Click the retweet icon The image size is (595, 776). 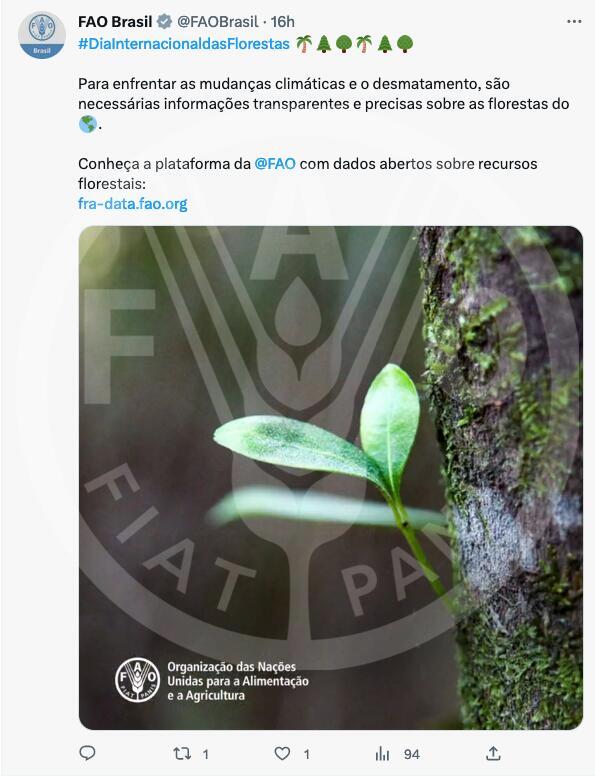coord(182,754)
